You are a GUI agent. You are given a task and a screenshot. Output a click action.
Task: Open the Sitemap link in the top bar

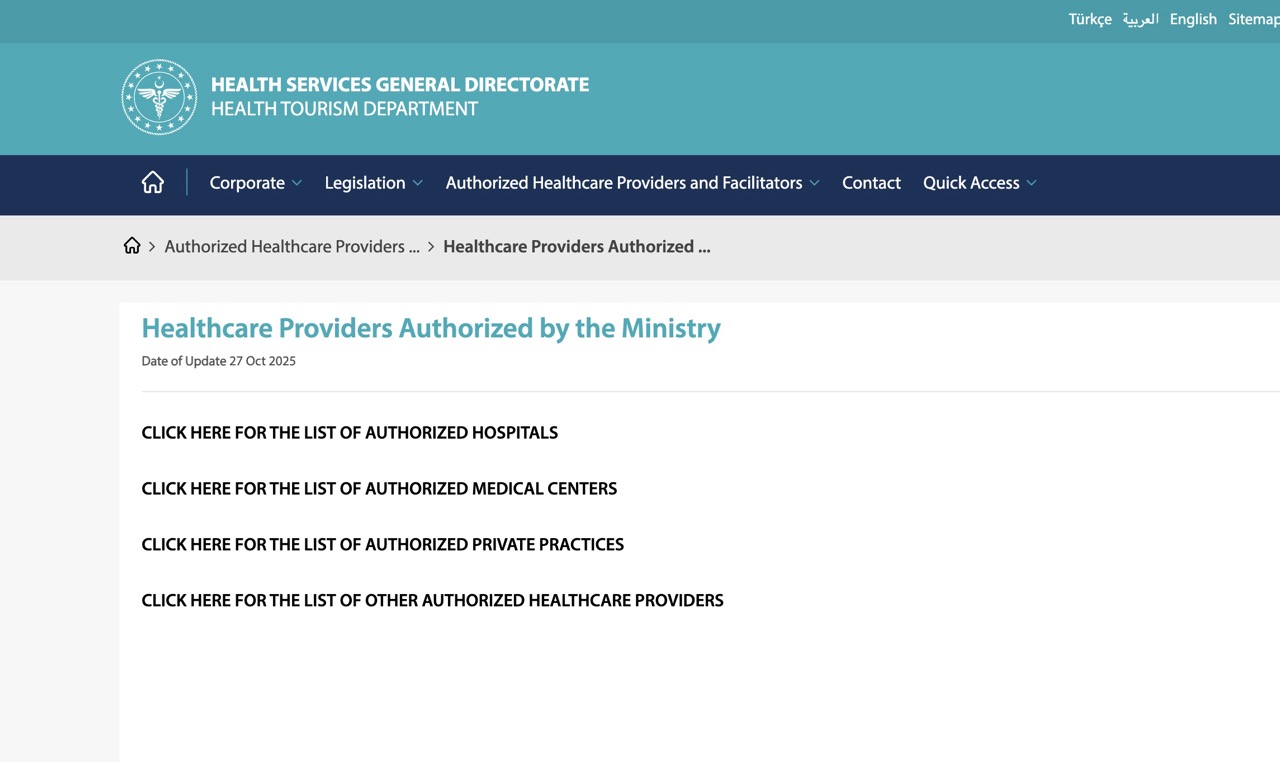(1253, 19)
